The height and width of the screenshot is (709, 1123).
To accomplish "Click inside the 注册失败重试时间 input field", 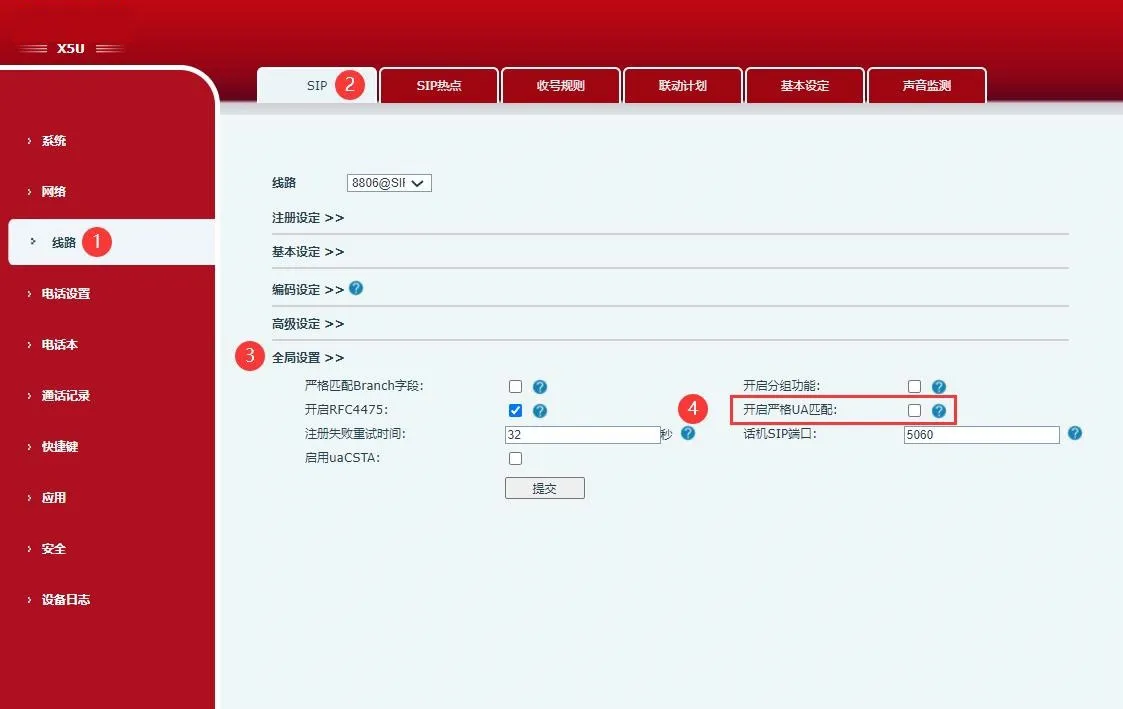I will (x=582, y=434).
